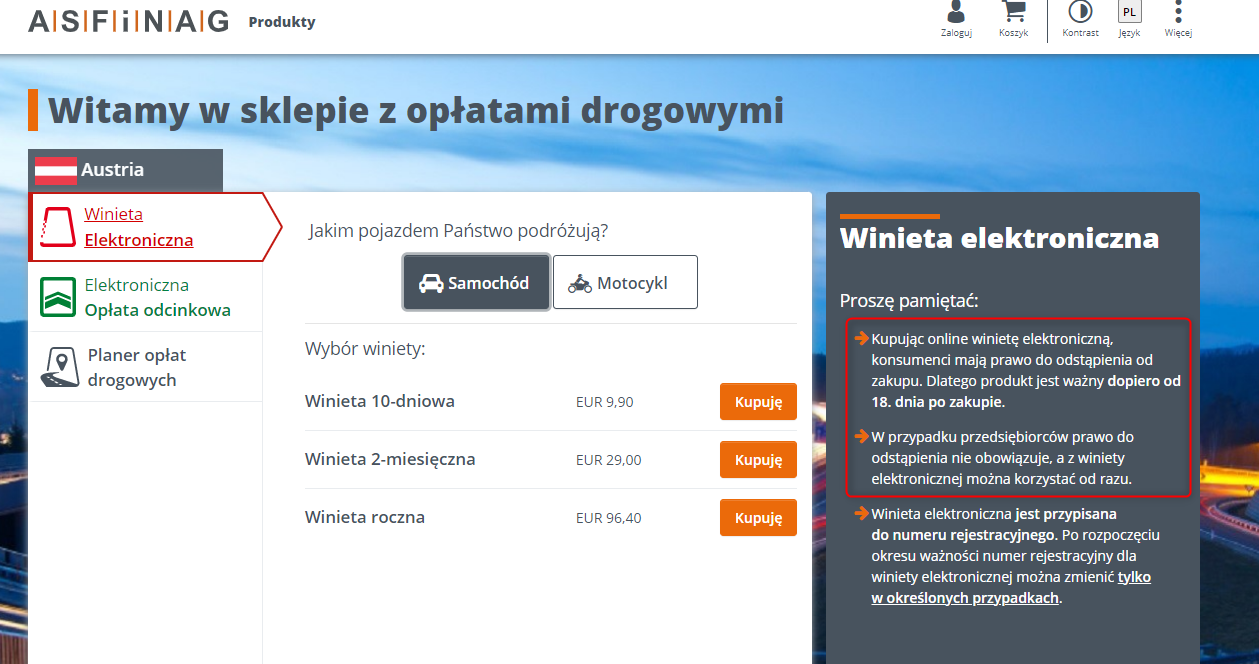Open the Koszyk shopping cart
The image size is (1259, 664).
pyautogui.click(x=1013, y=20)
